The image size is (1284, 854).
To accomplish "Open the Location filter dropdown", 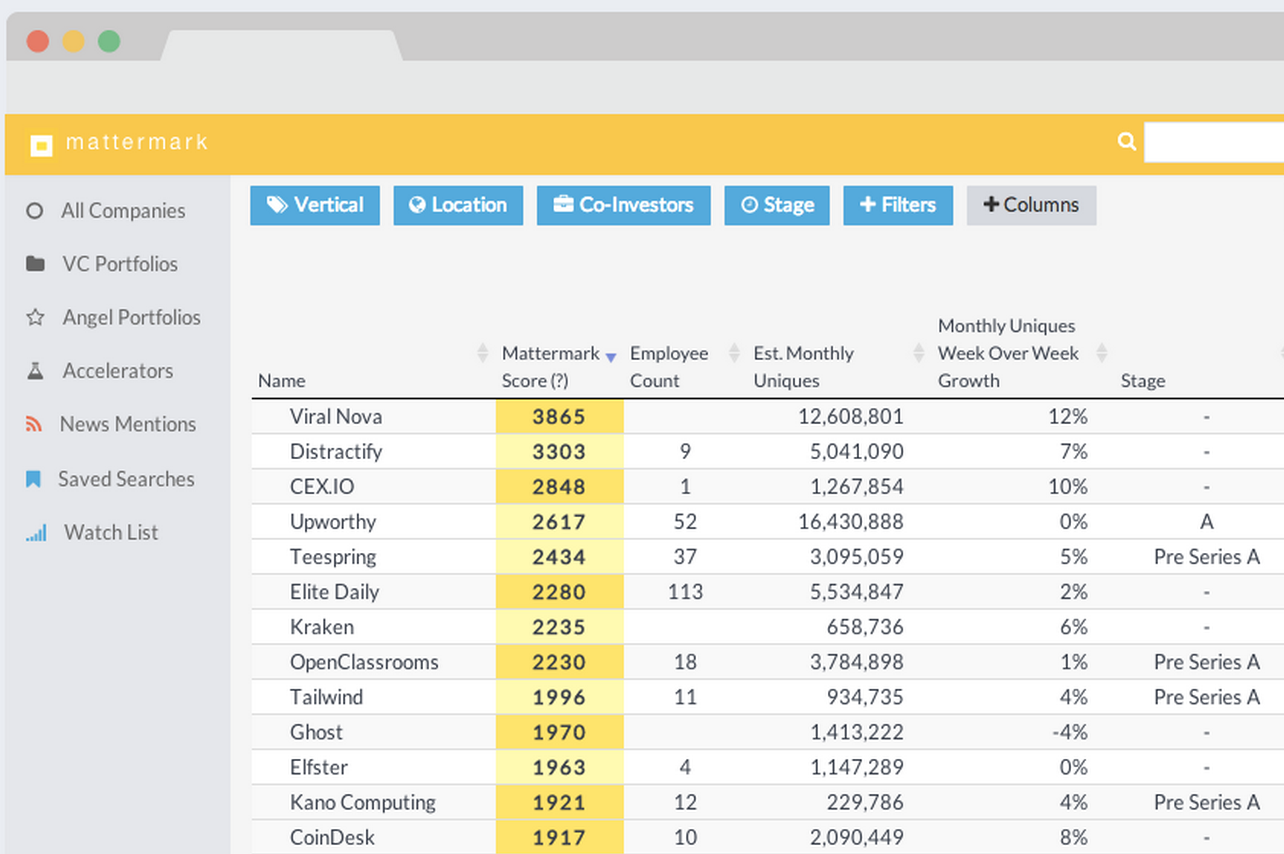I will tap(457, 205).
